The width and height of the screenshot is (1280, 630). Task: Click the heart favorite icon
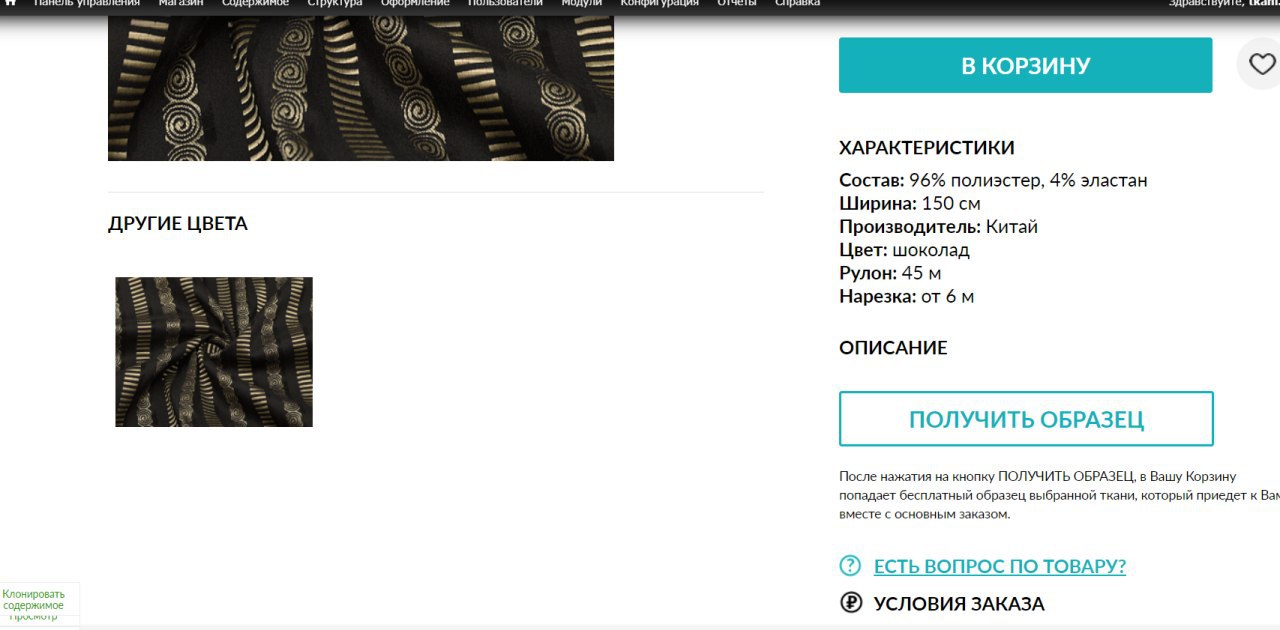pos(1262,65)
